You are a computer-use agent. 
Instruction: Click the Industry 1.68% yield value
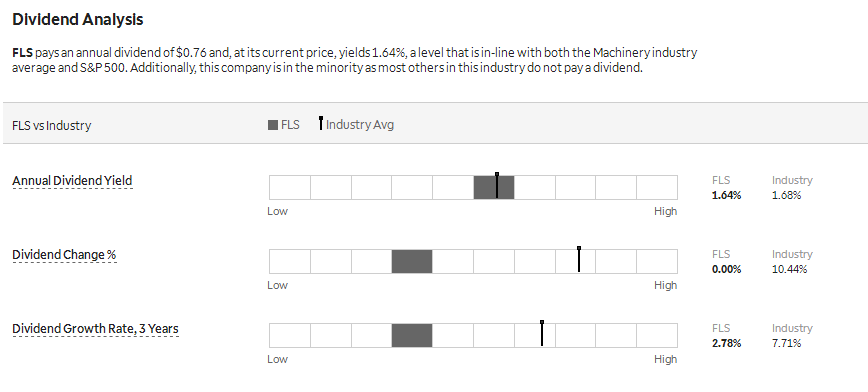point(787,195)
